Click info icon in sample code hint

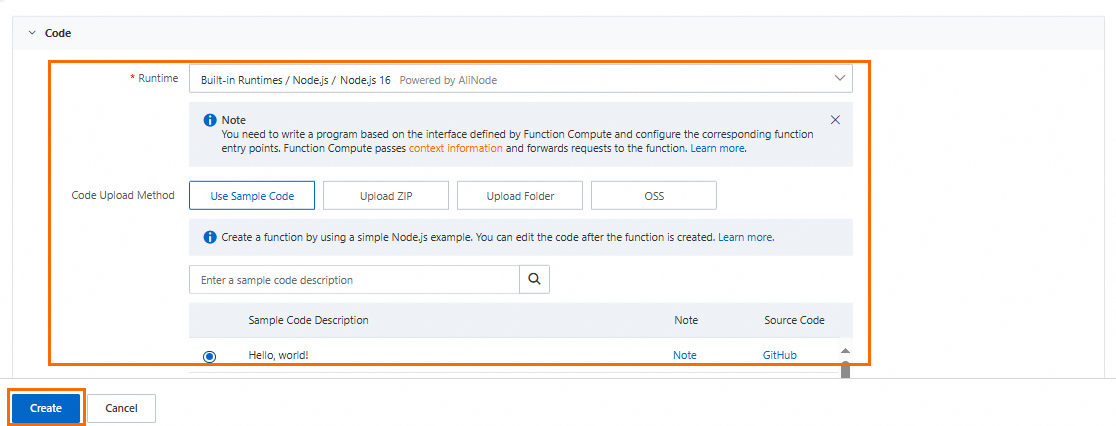[x=210, y=238]
